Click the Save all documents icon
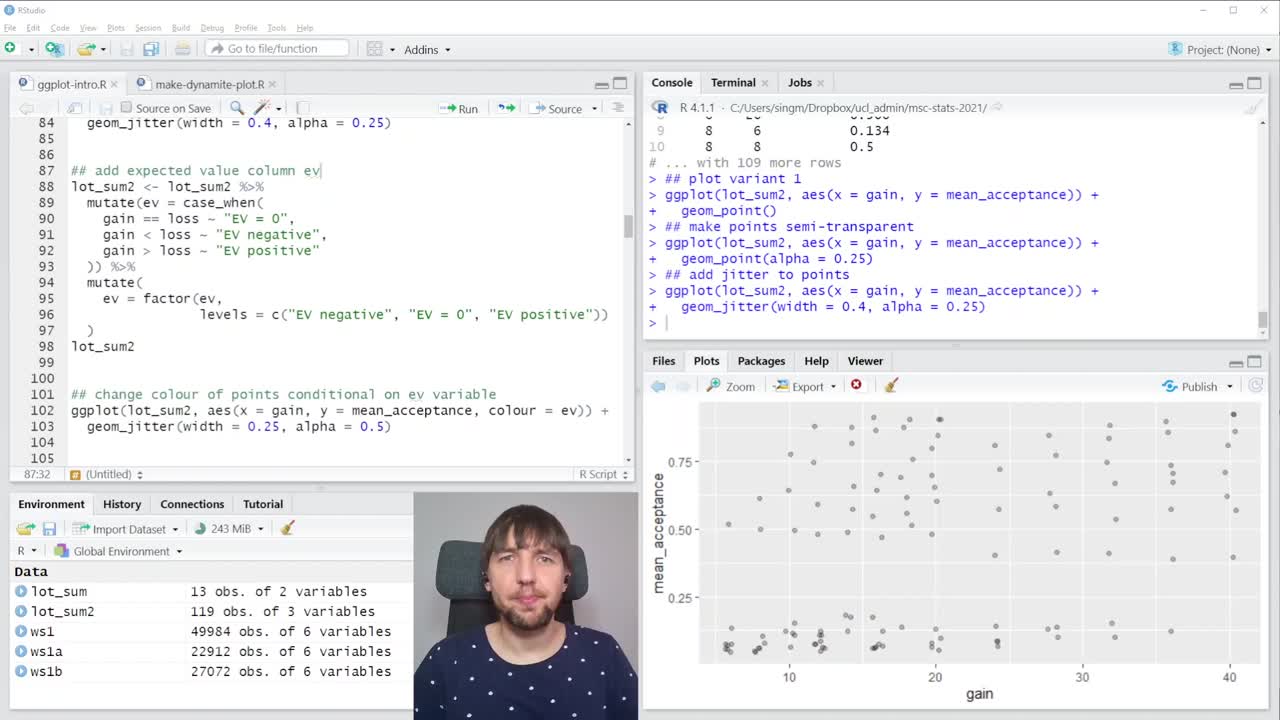The width and height of the screenshot is (1280, 720). click(x=151, y=48)
